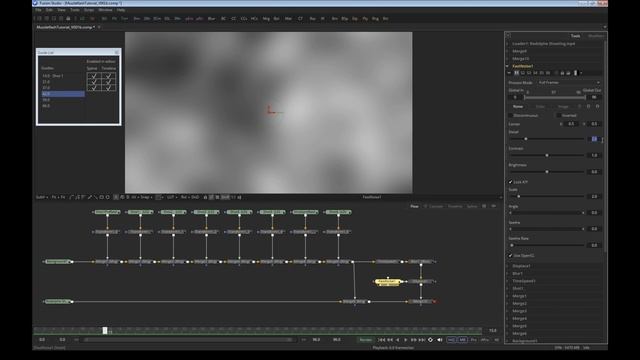Toggle the MB motion blur button

pos(462,340)
